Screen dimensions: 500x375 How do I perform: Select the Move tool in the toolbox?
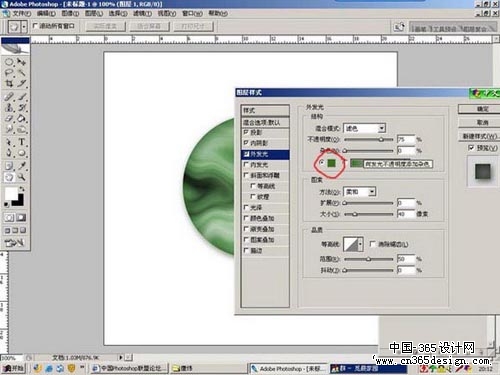22,62
